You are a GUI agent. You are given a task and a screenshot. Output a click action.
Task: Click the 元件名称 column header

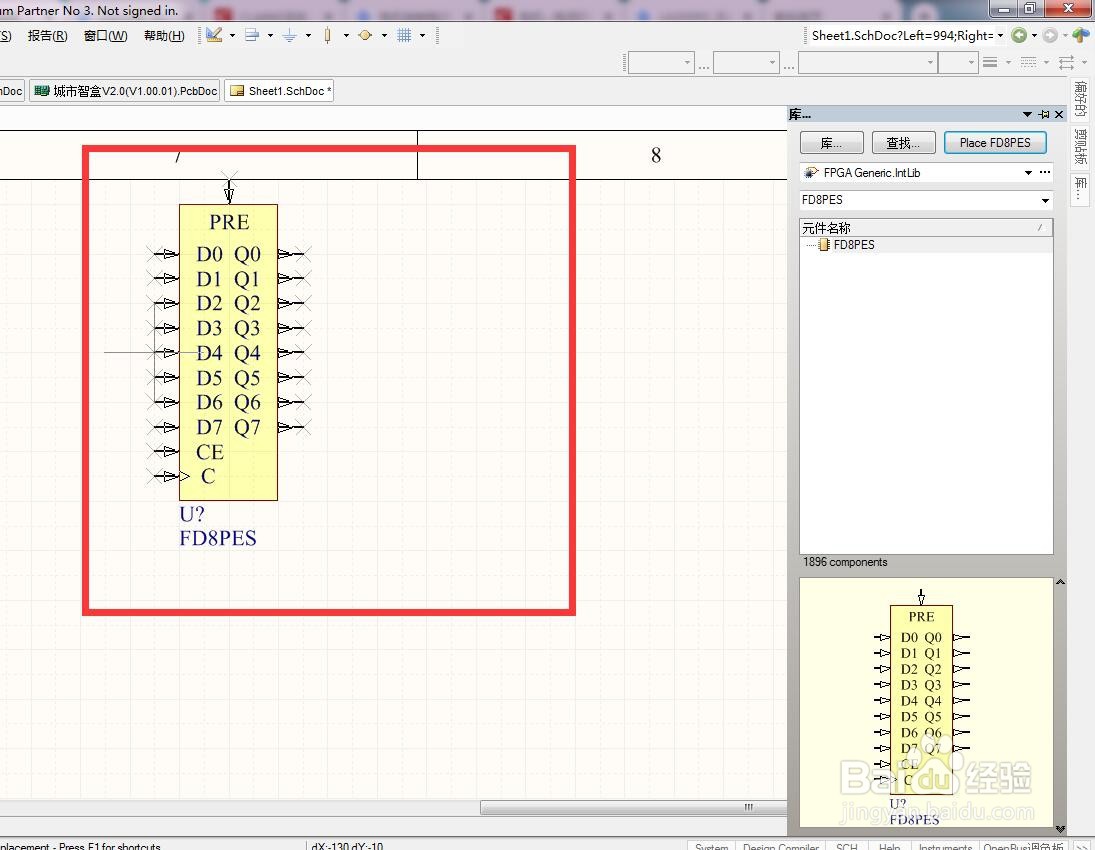pos(925,228)
